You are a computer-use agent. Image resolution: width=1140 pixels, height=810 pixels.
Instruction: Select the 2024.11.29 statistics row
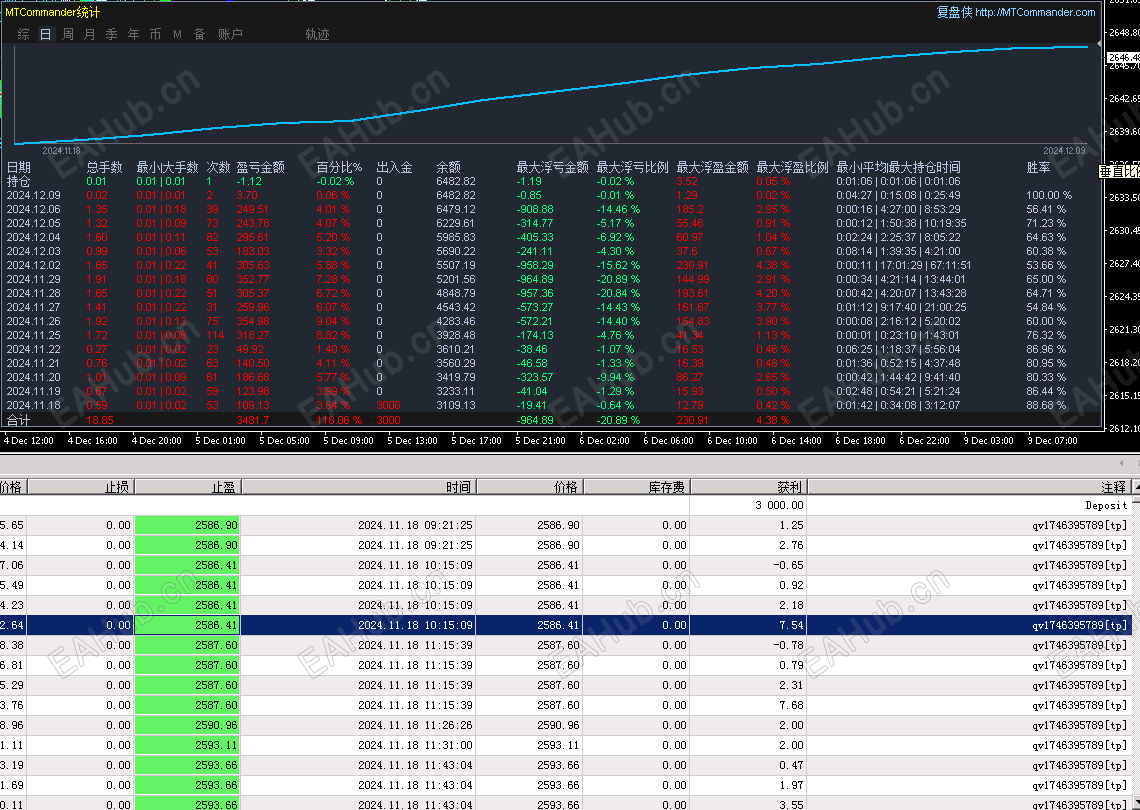tap(551, 279)
